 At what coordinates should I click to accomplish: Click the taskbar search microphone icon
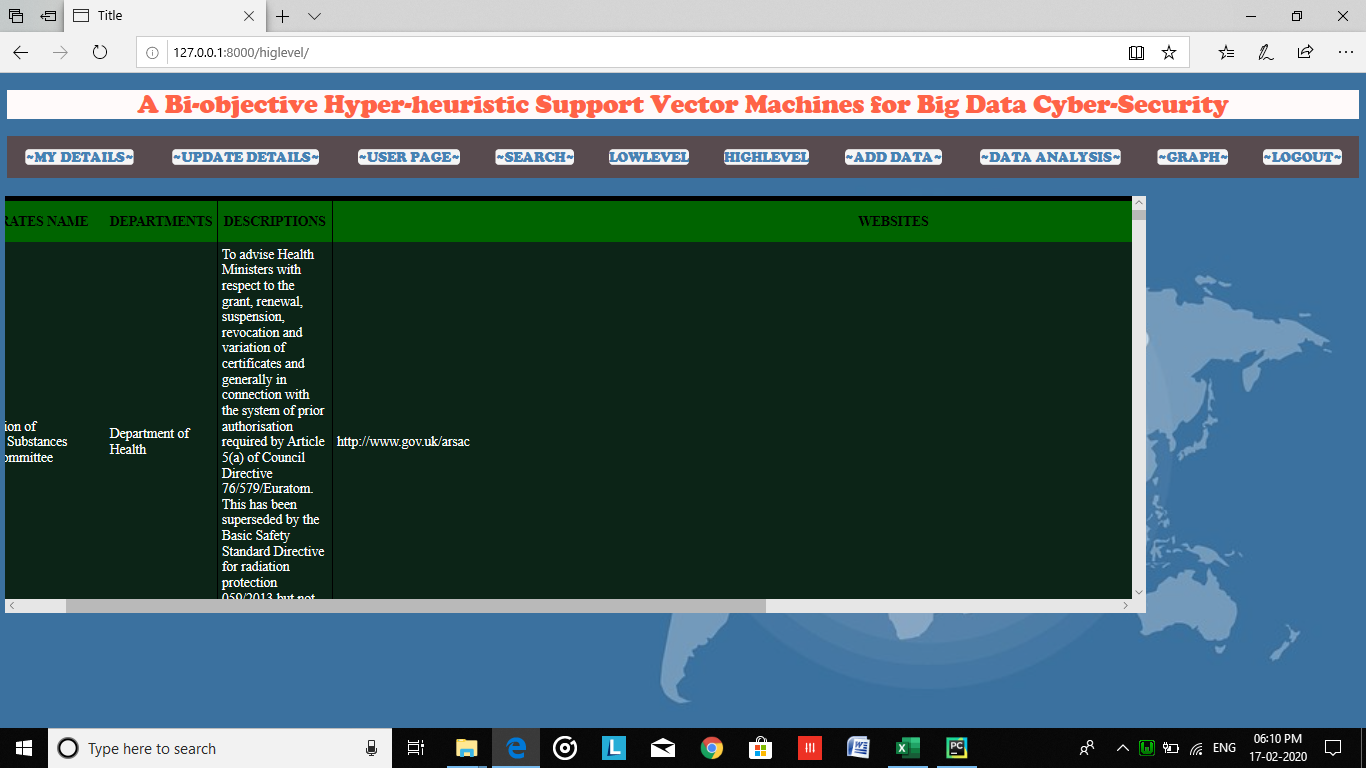371,748
